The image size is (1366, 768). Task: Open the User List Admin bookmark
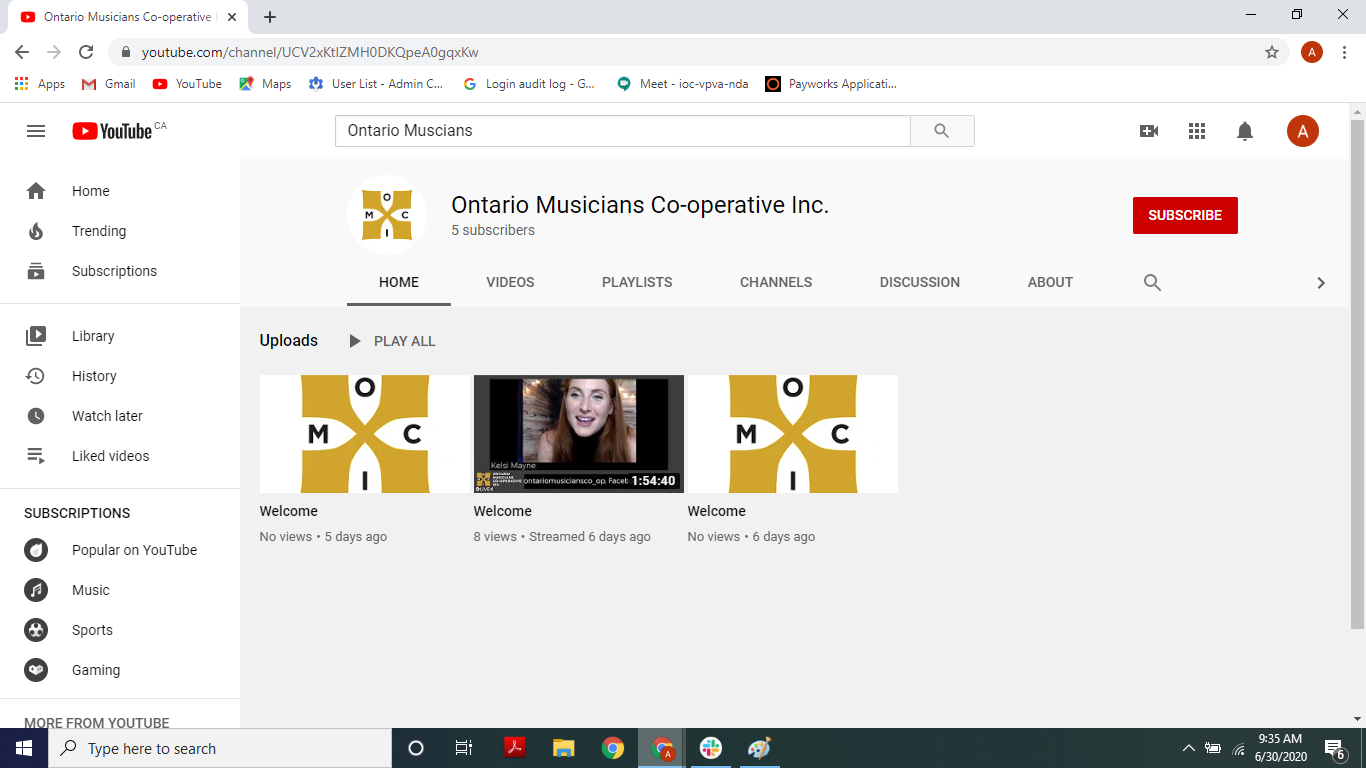tap(375, 84)
